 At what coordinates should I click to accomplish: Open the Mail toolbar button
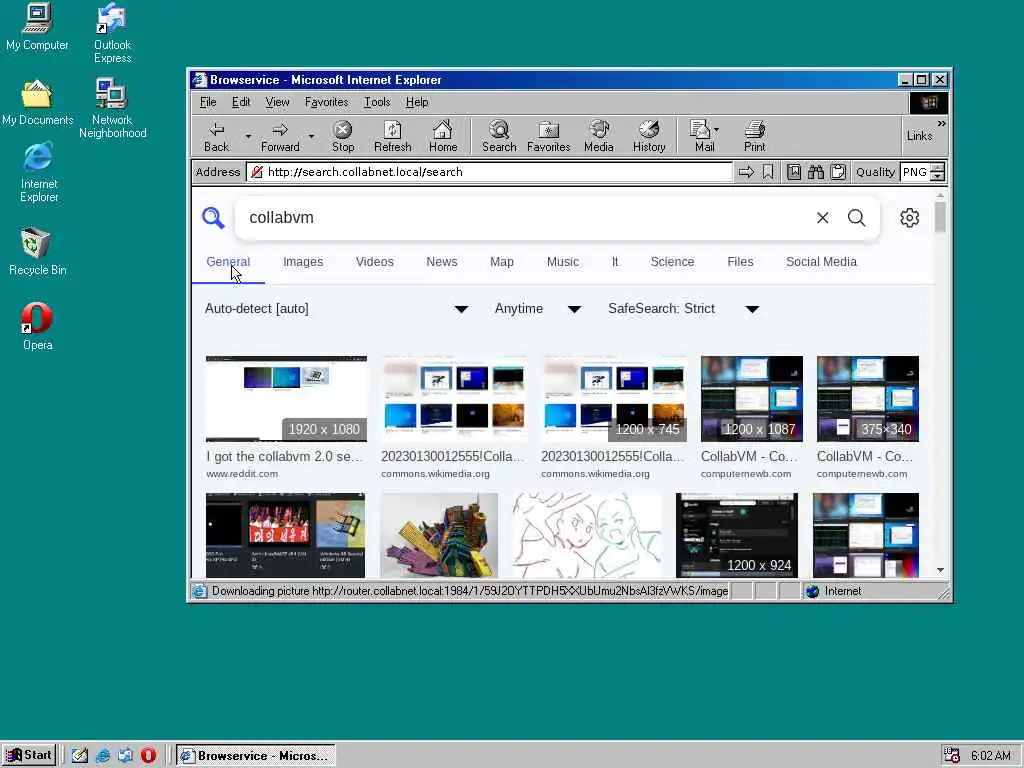(705, 136)
